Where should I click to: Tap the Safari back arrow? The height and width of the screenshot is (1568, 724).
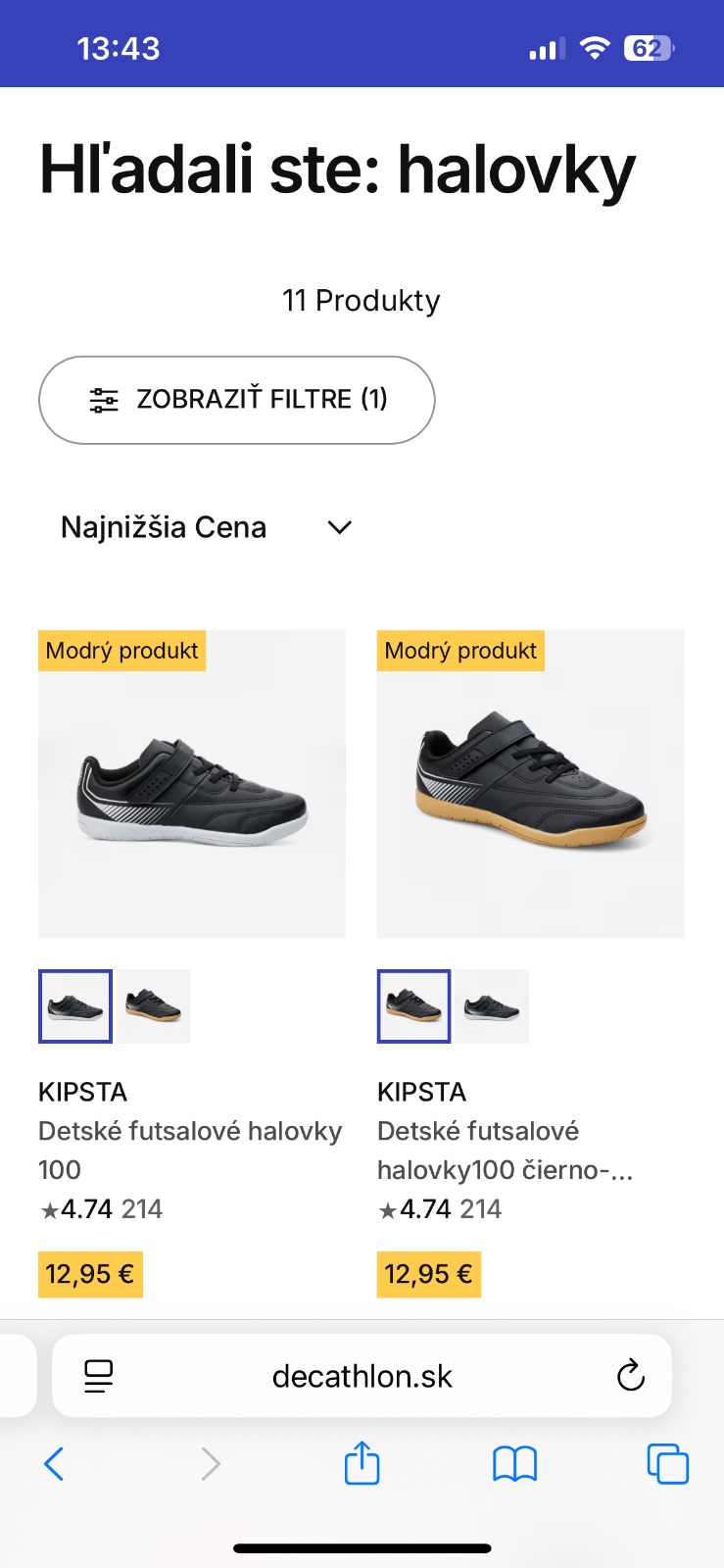[x=55, y=1464]
